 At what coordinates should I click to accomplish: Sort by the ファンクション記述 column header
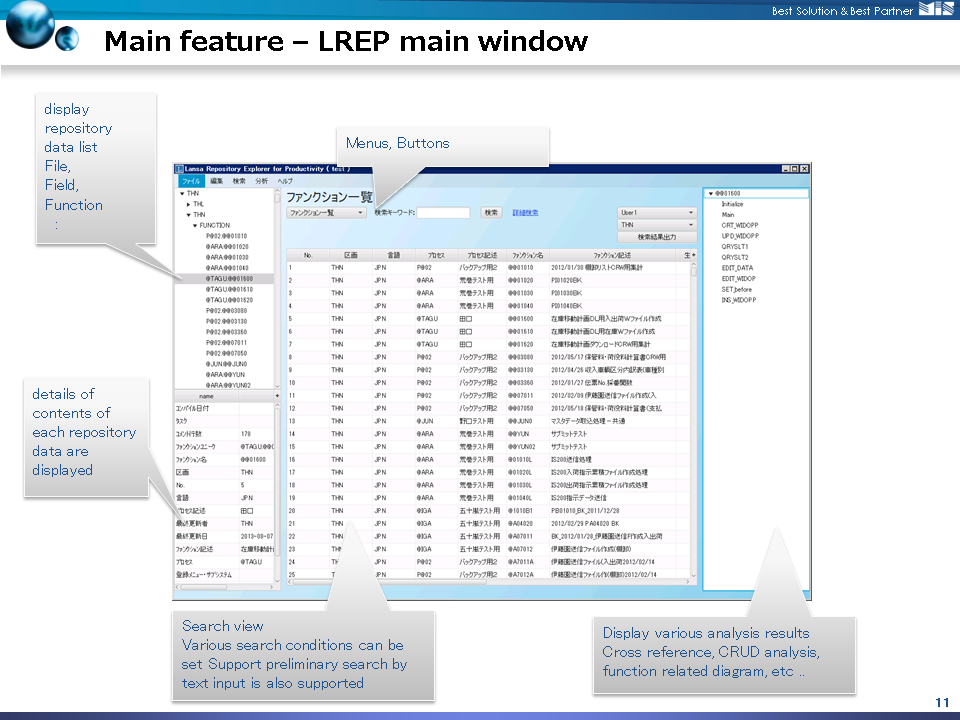coord(612,255)
